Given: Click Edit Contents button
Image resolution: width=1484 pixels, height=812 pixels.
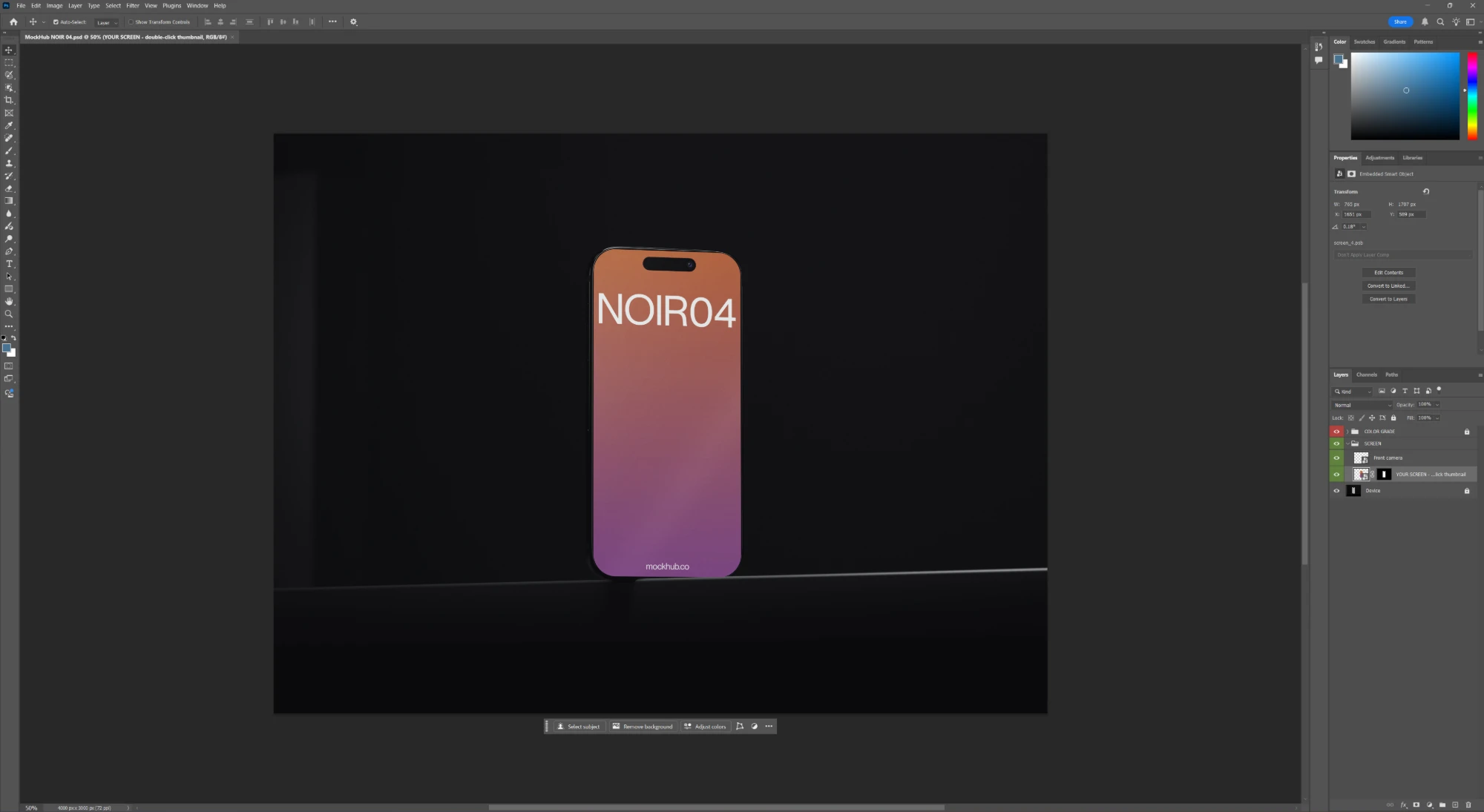Looking at the screenshot, I should [x=1389, y=273].
